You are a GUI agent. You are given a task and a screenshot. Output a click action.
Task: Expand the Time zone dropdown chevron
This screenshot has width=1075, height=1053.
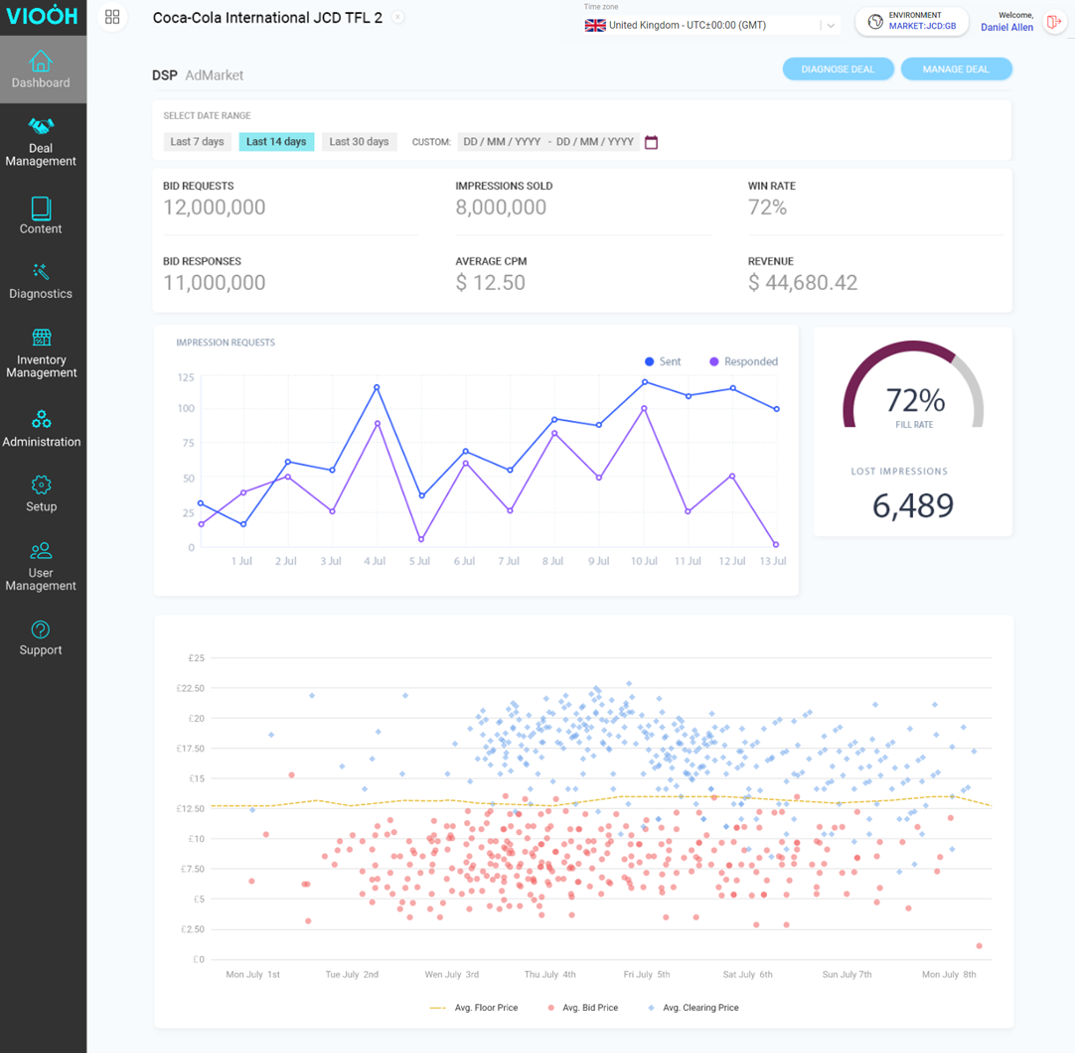tap(831, 25)
